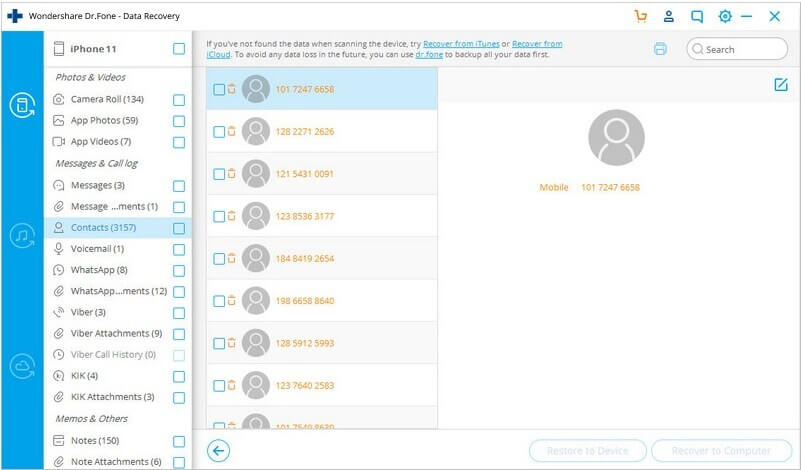Open Message ...ments (1) category
801x470 pixels.
pos(114,206)
